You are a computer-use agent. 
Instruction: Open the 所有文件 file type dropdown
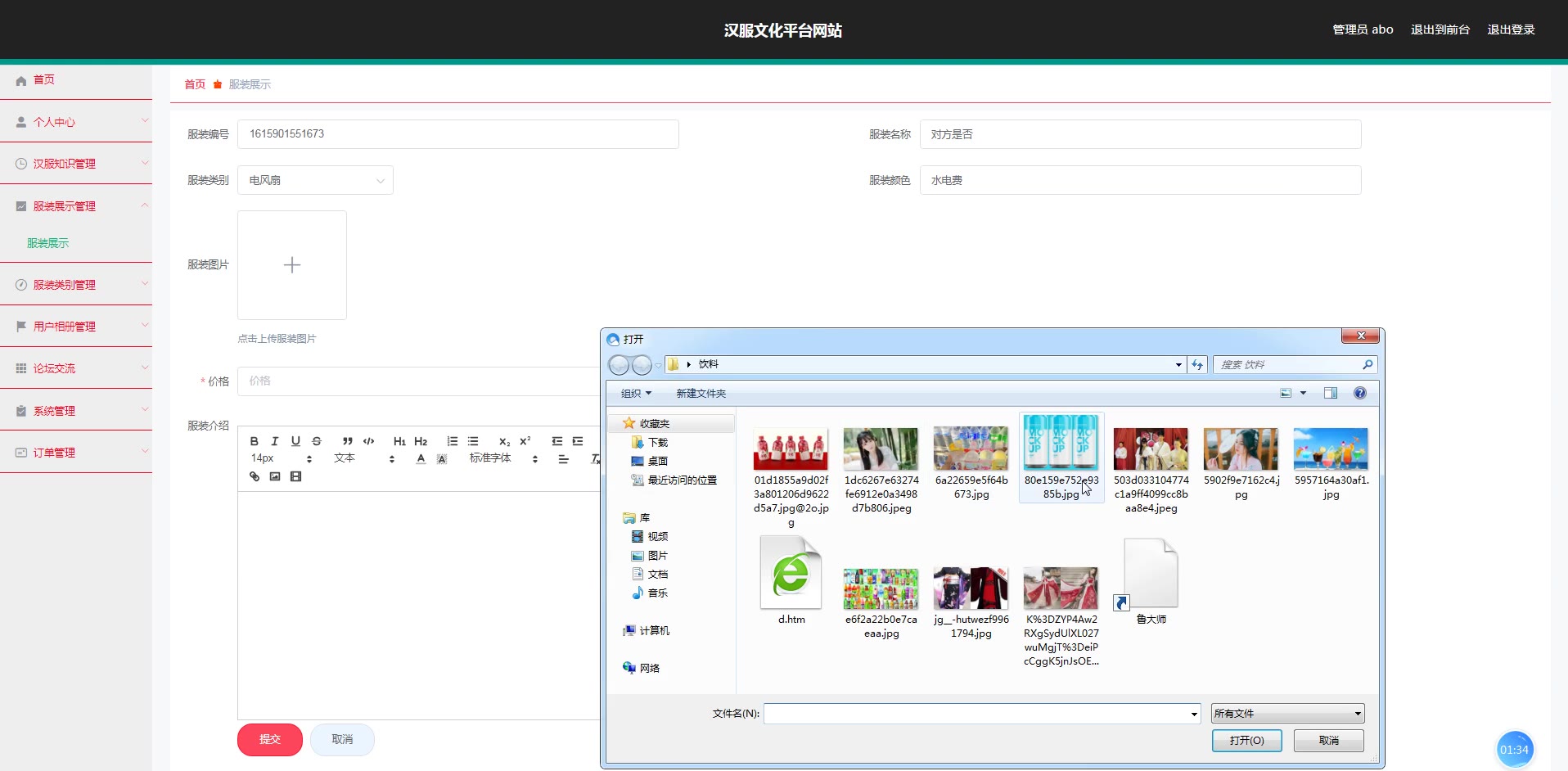coord(1286,714)
